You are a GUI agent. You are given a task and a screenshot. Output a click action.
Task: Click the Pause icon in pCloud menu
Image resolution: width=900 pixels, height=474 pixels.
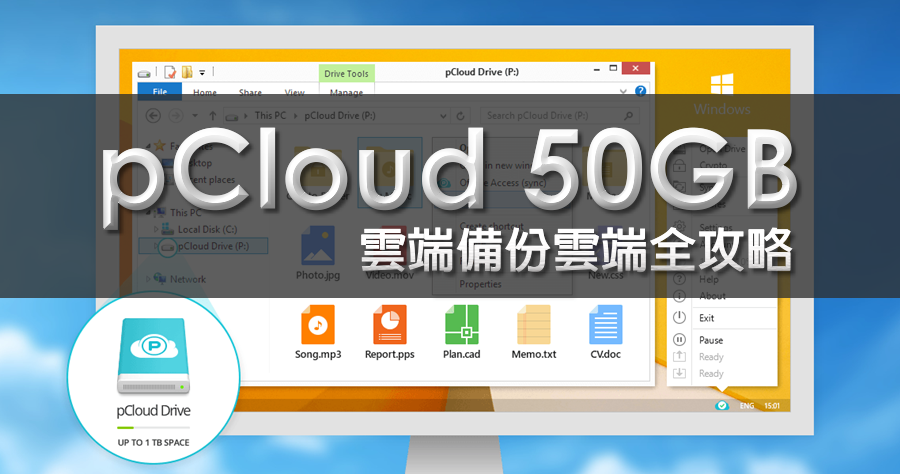click(x=679, y=340)
